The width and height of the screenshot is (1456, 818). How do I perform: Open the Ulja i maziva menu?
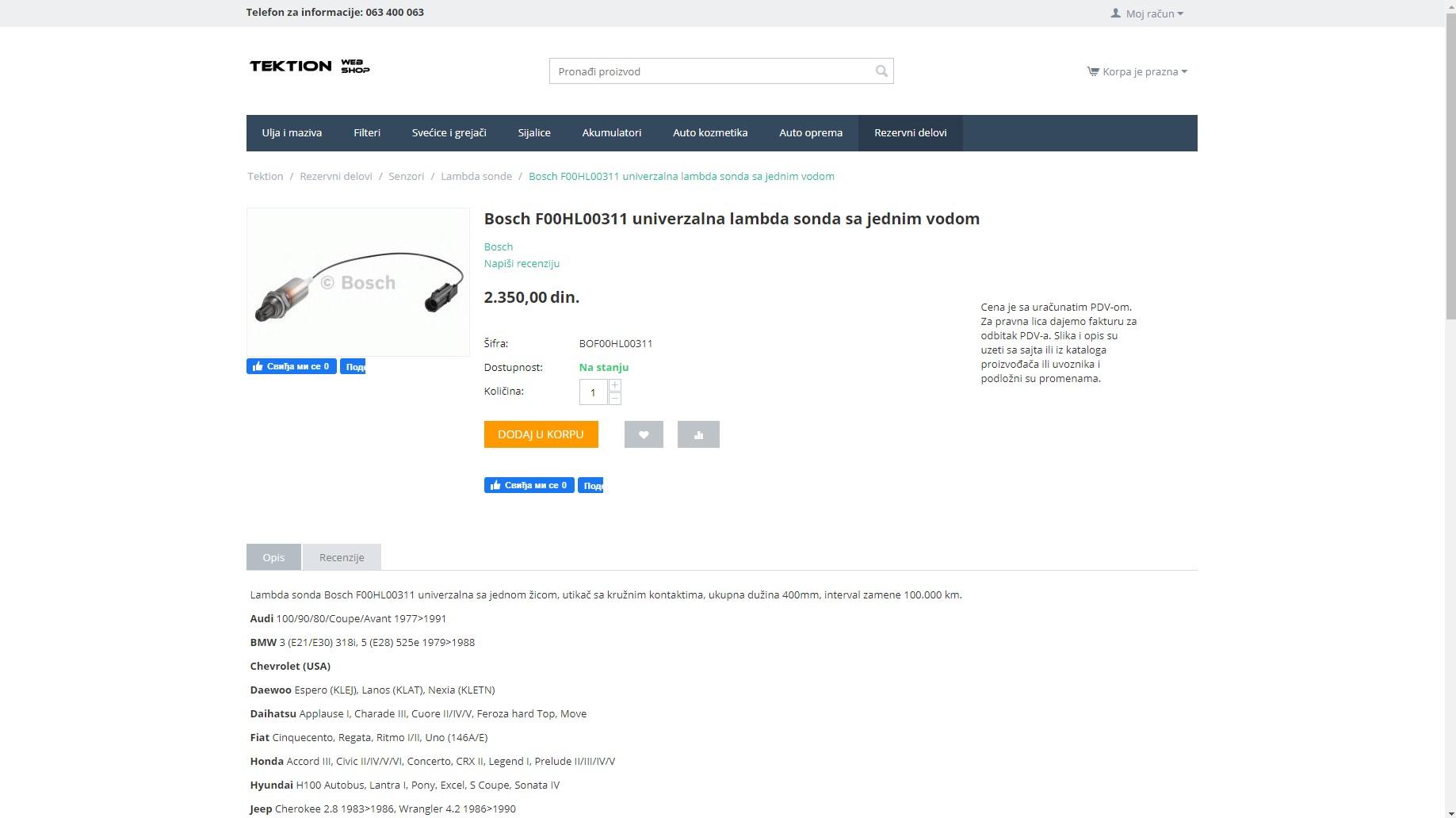(292, 133)
